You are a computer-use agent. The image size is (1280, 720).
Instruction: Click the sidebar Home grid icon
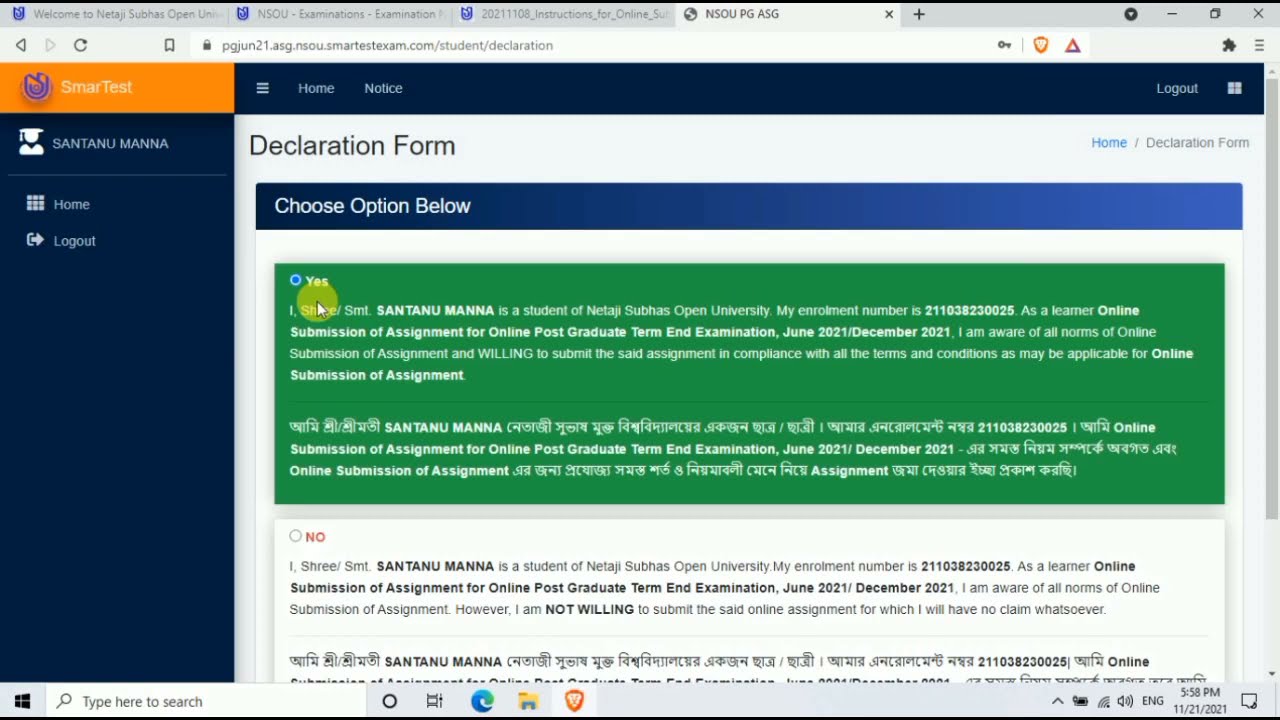pos(36,203)
